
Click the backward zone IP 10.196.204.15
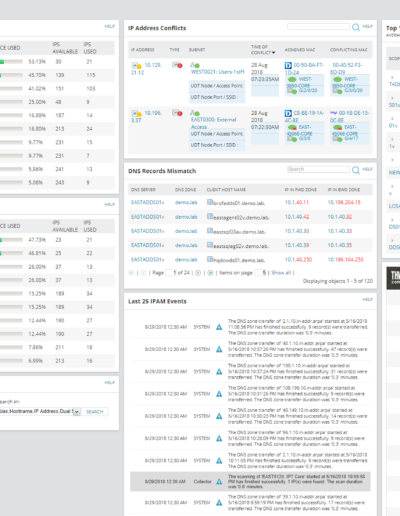pos(344,202)
